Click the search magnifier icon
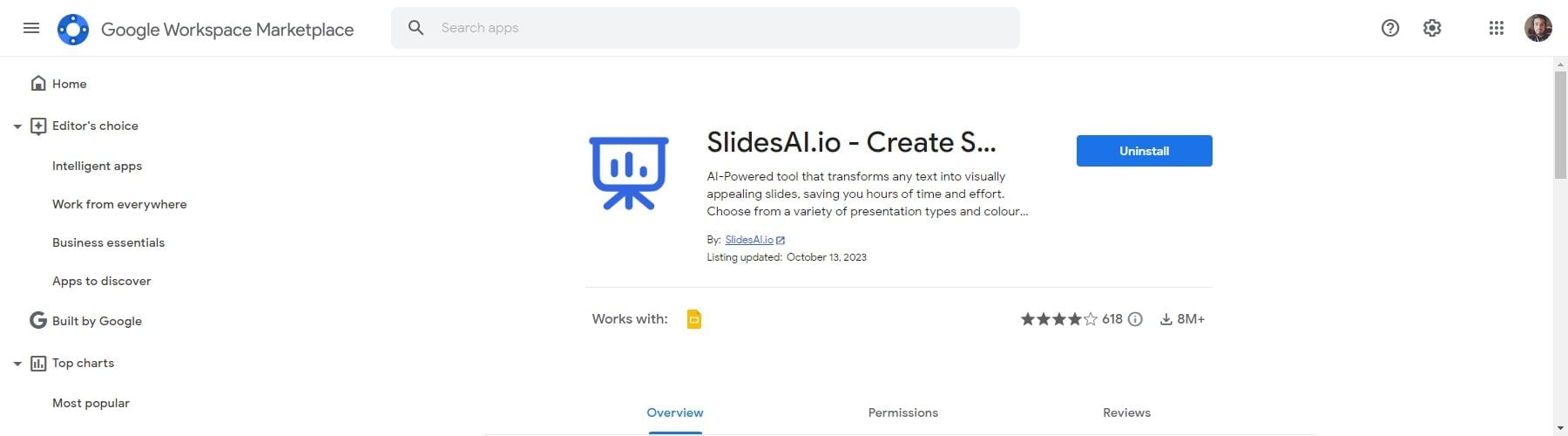This screenshot has height=436, width=1568. pyautogui.click(x=416, y=28)
